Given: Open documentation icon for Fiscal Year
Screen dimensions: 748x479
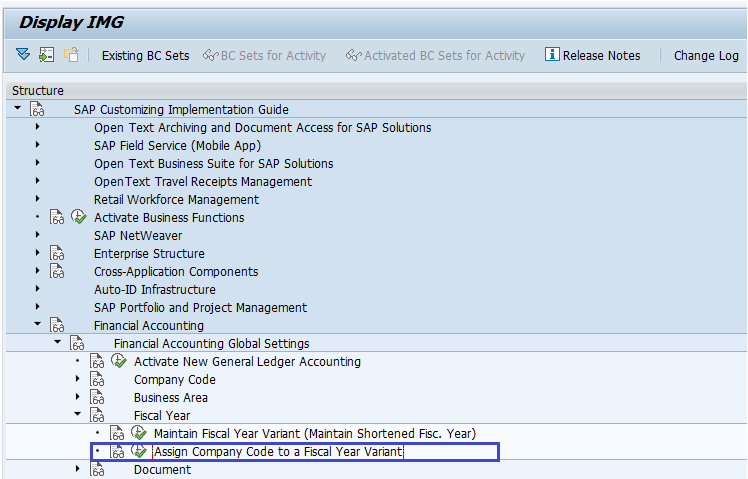Looking at the screenshot, I should pos(97,416).
